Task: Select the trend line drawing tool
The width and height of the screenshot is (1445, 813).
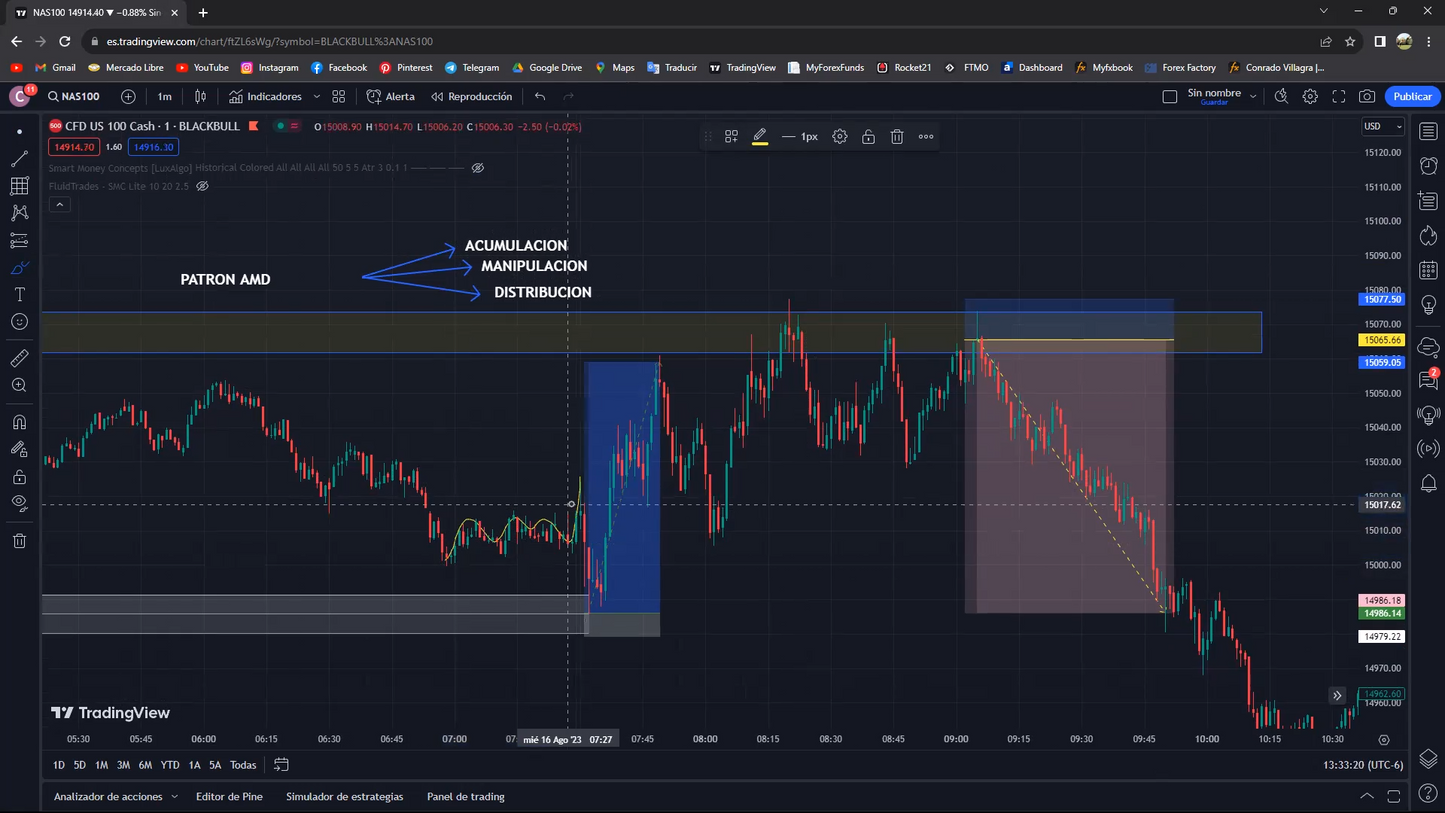Action: 19,159
